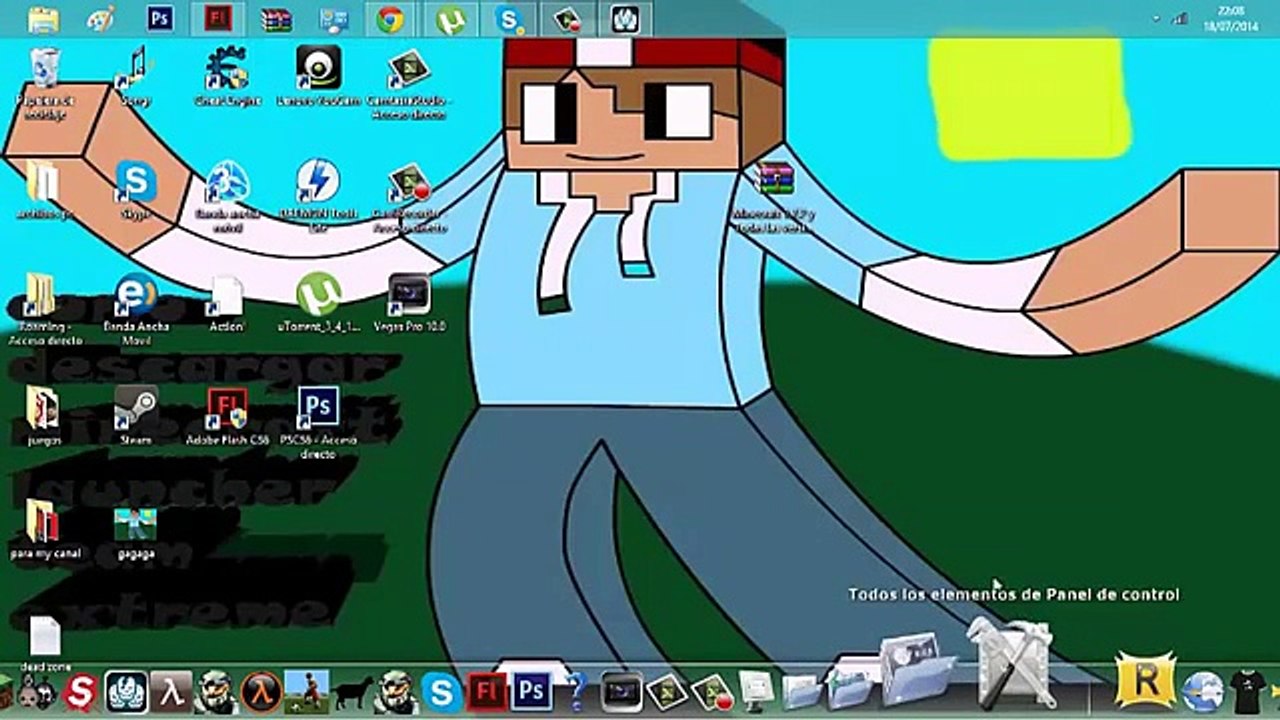The height and width of the screenshot is (720, 1280).
Task: Select the Action! file on desktop
Action: (227, 303)
